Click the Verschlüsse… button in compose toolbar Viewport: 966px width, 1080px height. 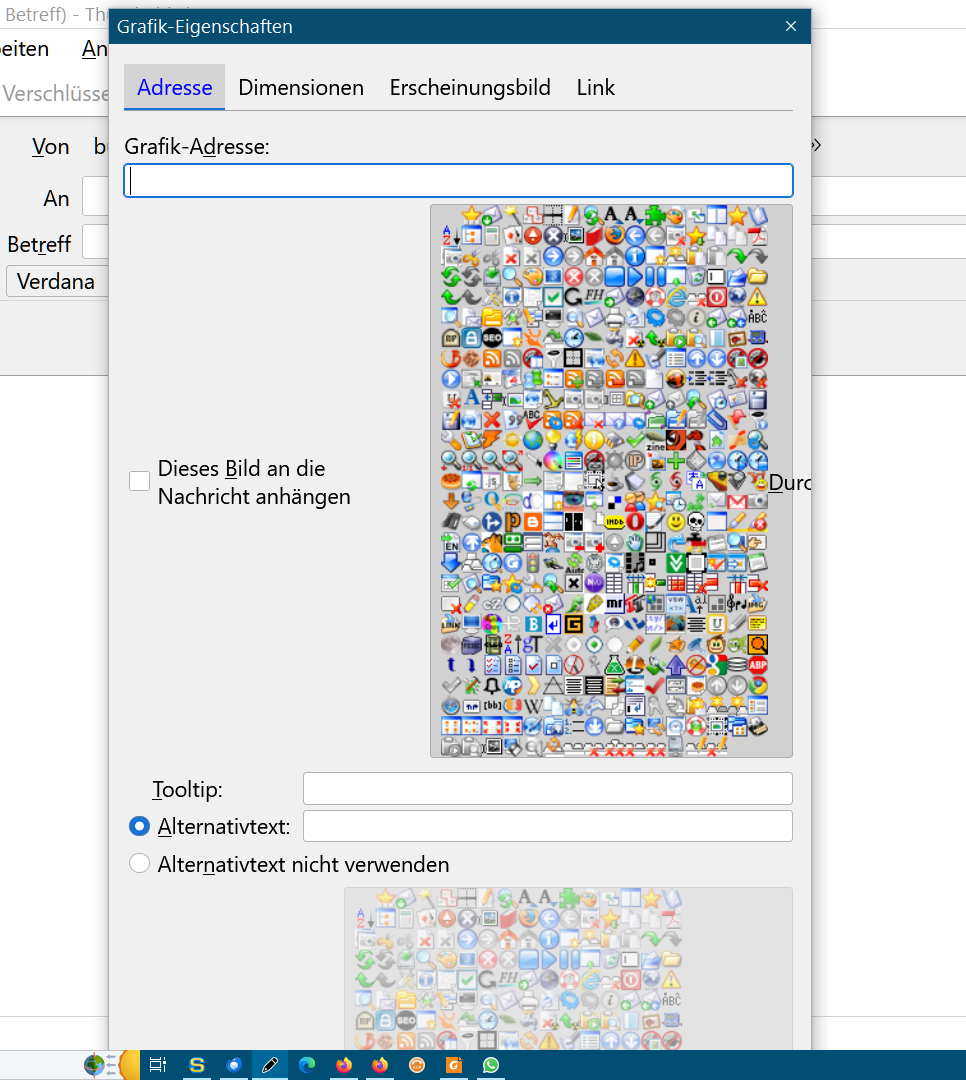[x=55, y=93]
